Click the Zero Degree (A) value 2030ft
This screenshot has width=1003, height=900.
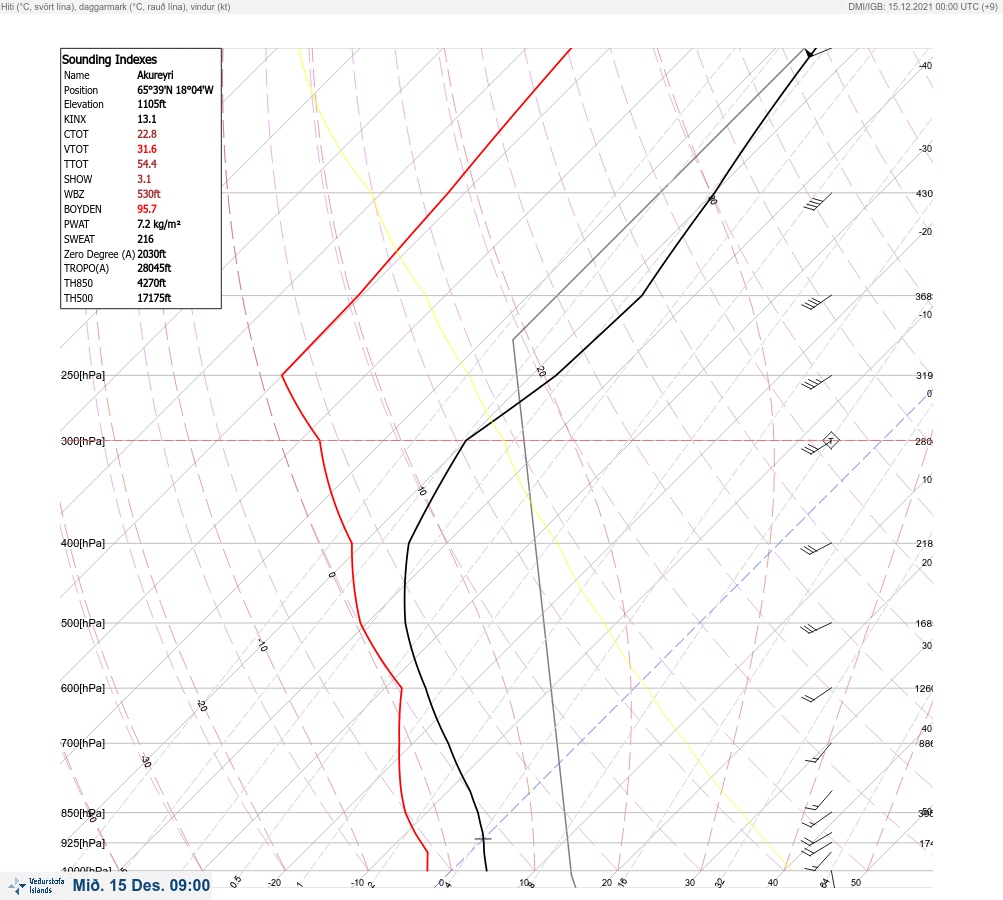point(152,254)
